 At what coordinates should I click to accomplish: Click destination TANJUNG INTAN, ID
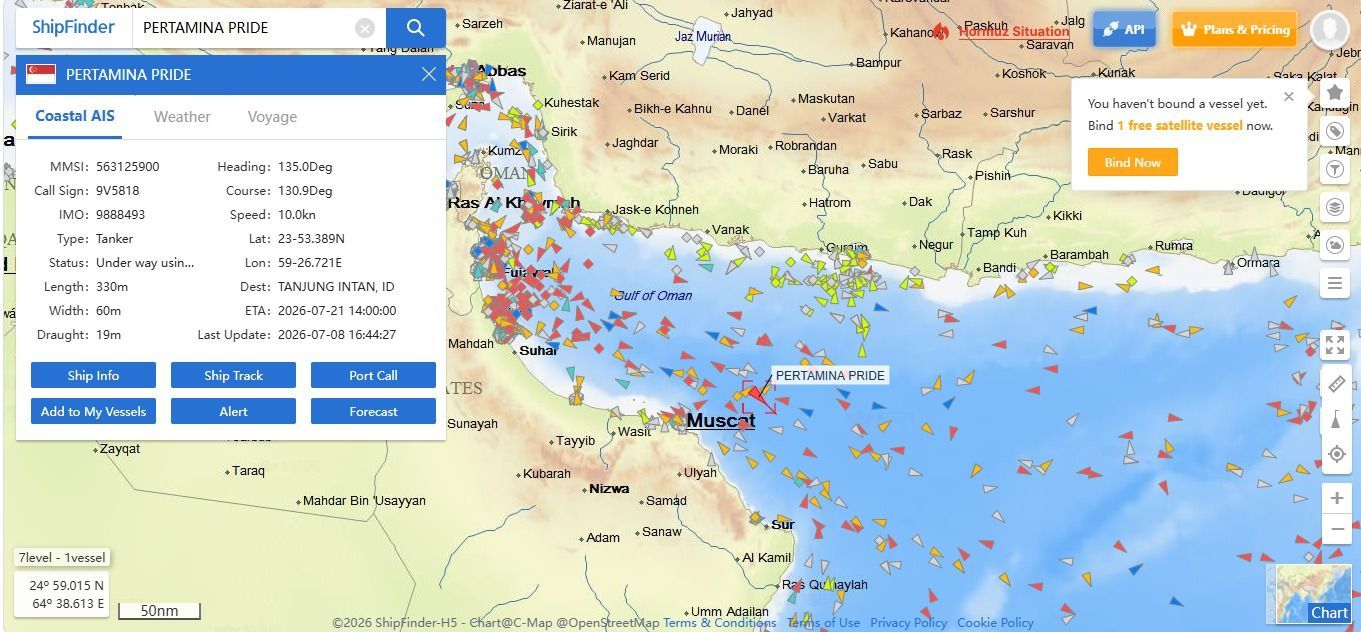click(336, 287)
